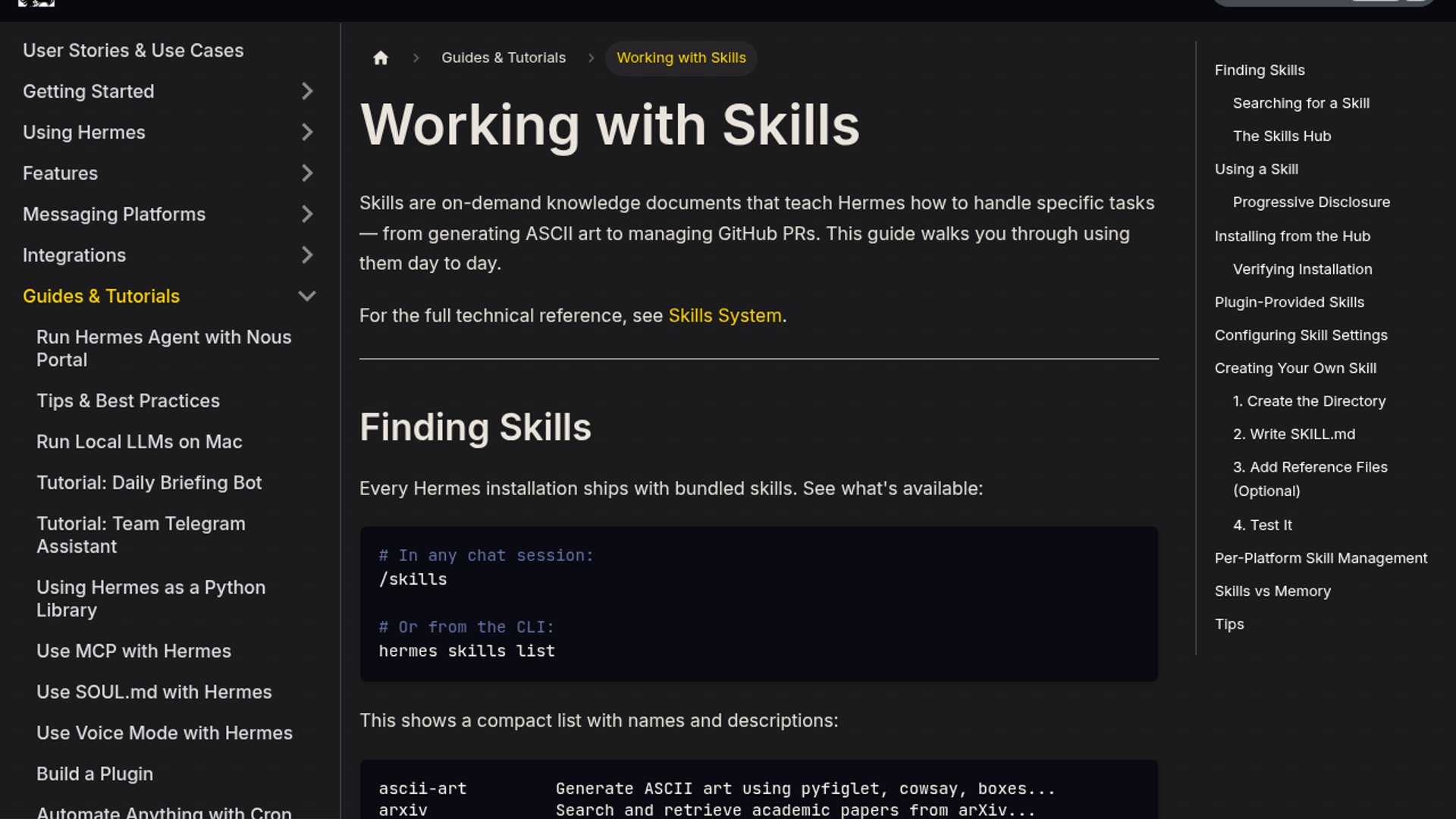Go to the home breadcrumb icon
The height and width of the screenshot is (819, 1456).
[381, 58]
